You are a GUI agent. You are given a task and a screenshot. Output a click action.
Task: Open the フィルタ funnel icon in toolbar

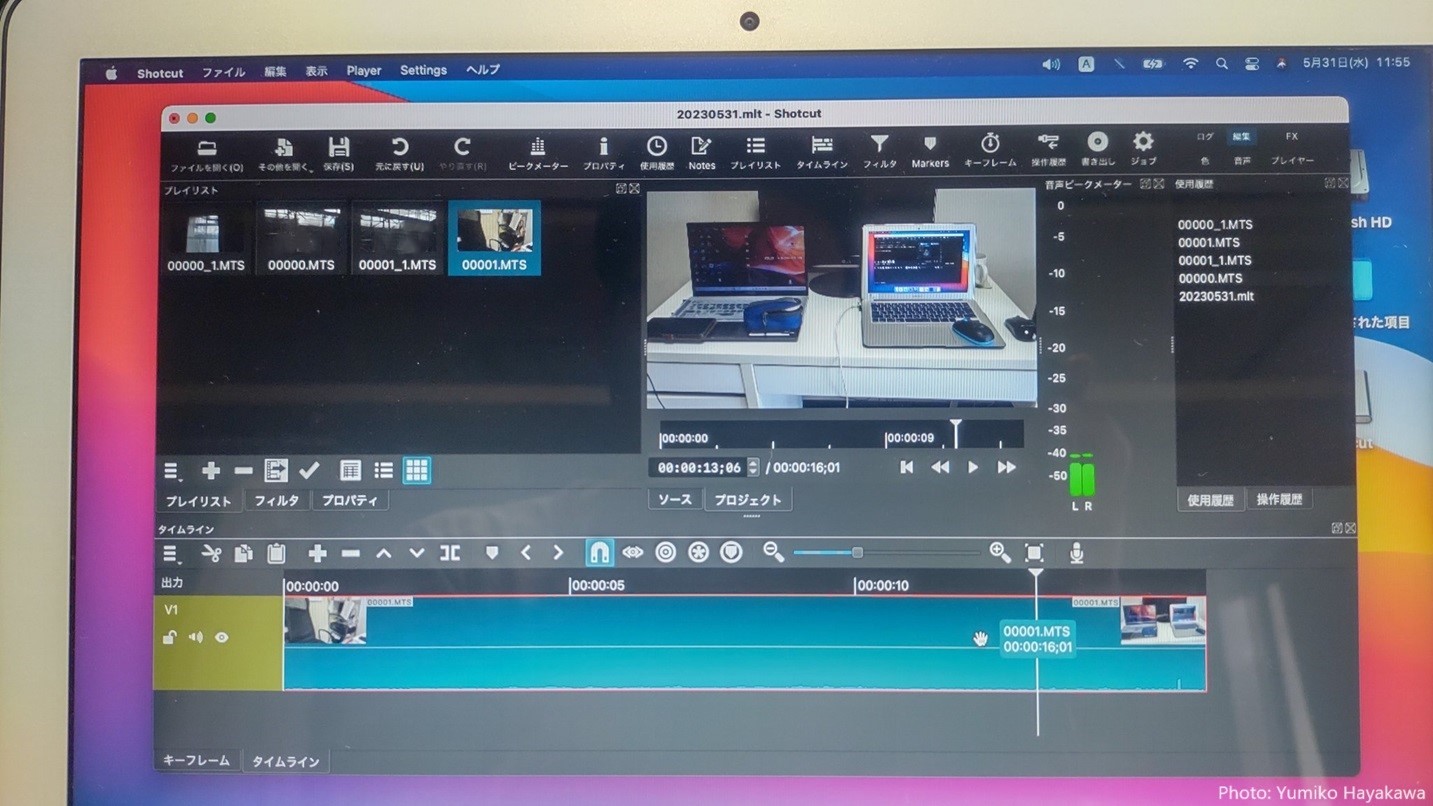pyautogui.click(x=879, y=153)
